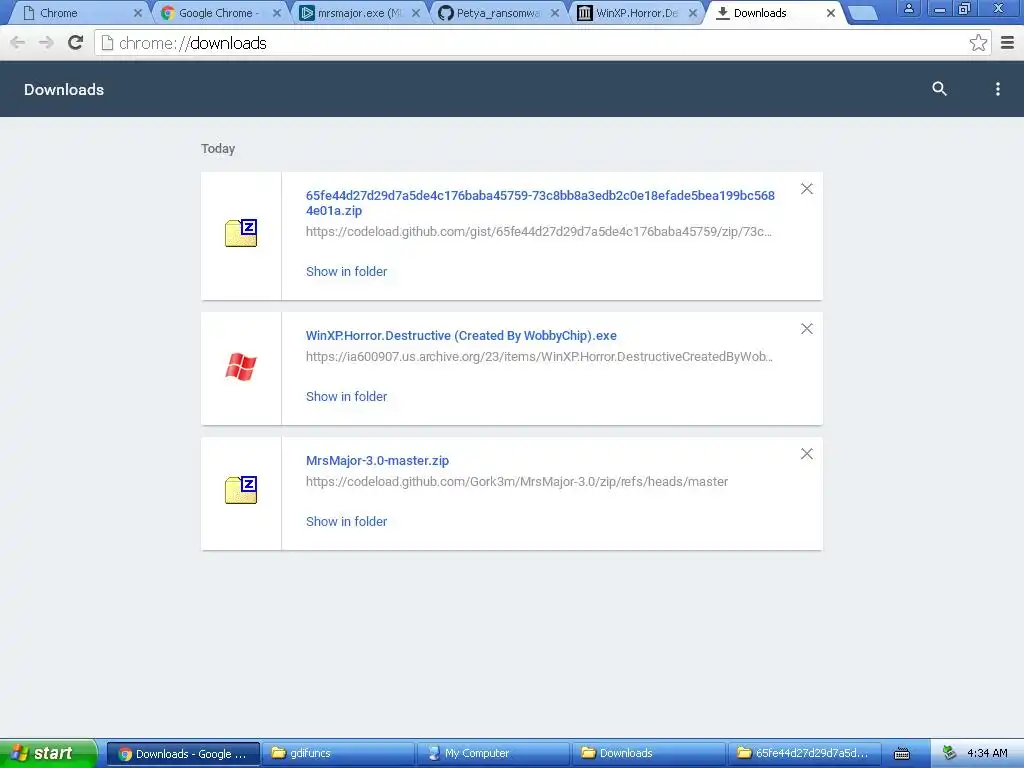Search downloads using the magnifier icon
Image resolution: width=1024 pixels, height=768 pixels.
pos(939,89)
